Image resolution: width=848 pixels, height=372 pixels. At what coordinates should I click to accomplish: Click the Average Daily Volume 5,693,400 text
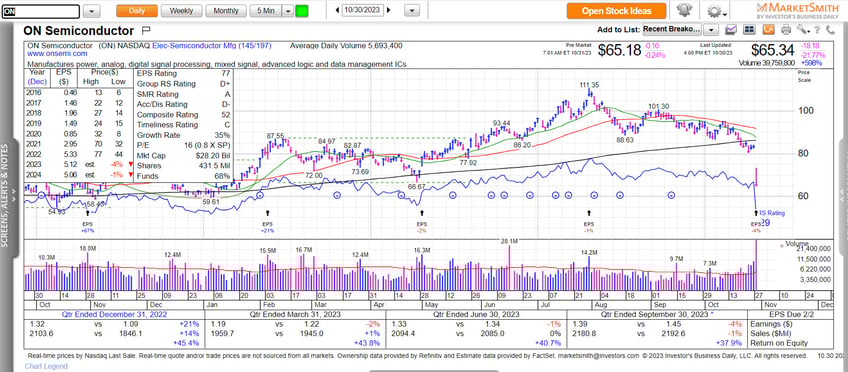(346, 46)
